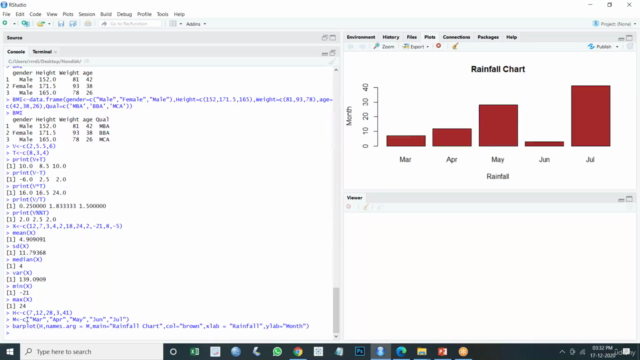
Task: Click the Open File folder icon
Action: (x=40, y=24)
